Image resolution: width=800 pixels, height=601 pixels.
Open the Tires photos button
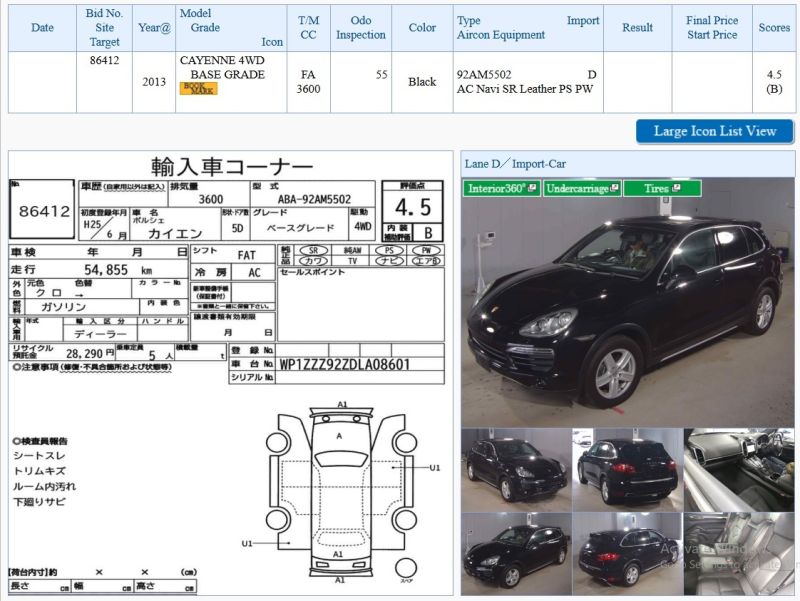click(662, 188)
